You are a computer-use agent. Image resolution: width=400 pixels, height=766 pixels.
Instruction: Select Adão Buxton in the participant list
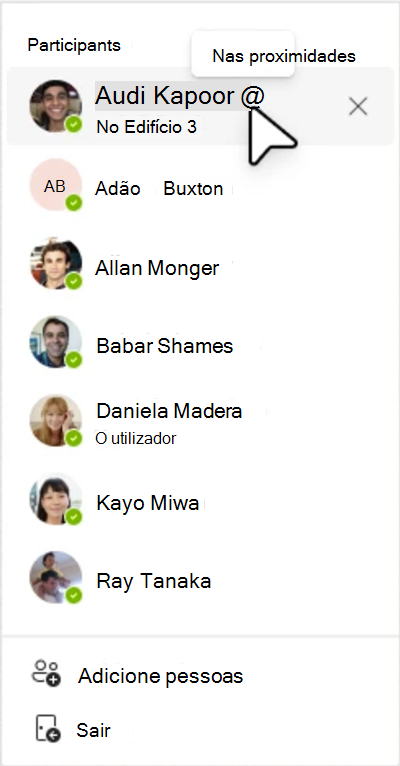[x=159, y=189]
